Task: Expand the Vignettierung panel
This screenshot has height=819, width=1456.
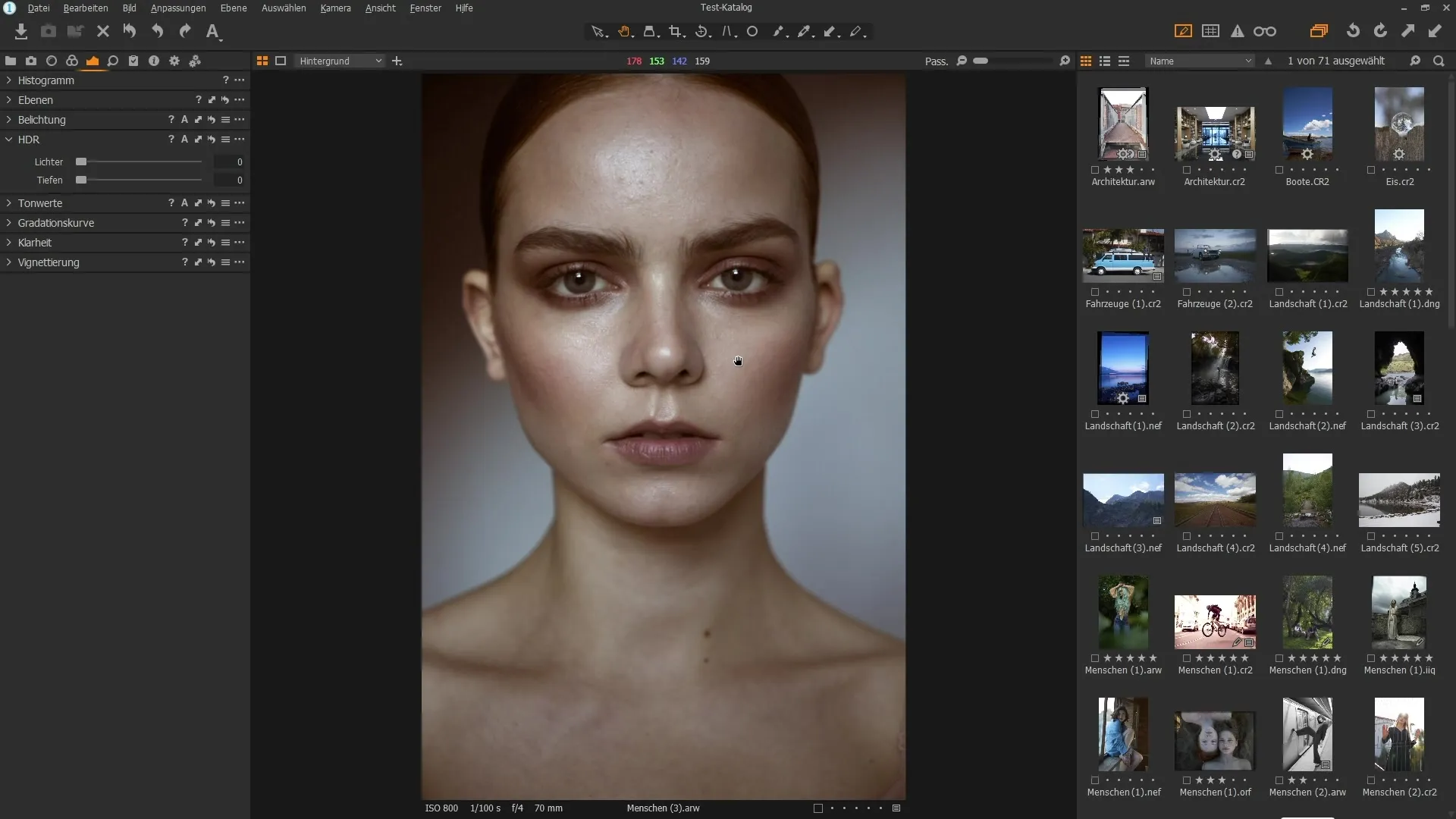Action: click(9, 262)
